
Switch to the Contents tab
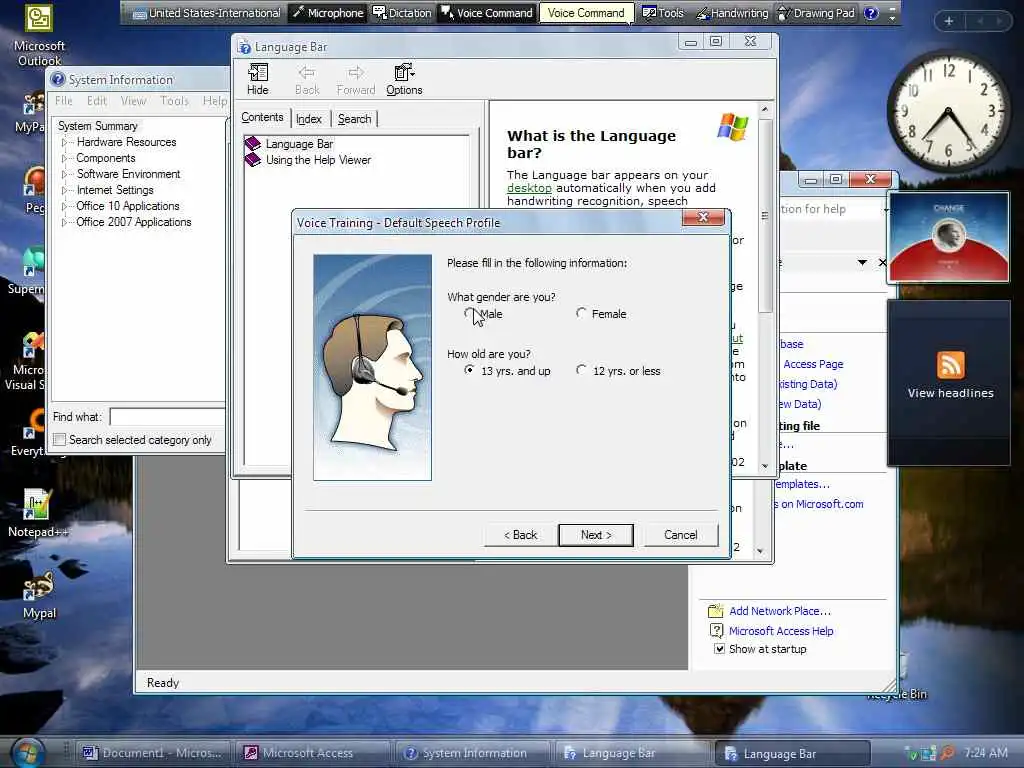pos(262,118)
